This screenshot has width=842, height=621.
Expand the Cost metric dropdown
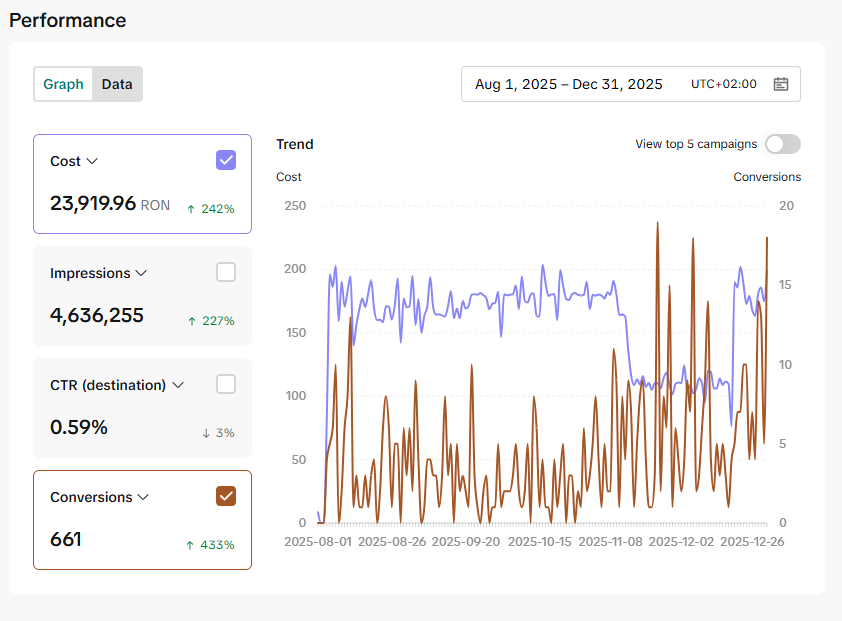92,161
